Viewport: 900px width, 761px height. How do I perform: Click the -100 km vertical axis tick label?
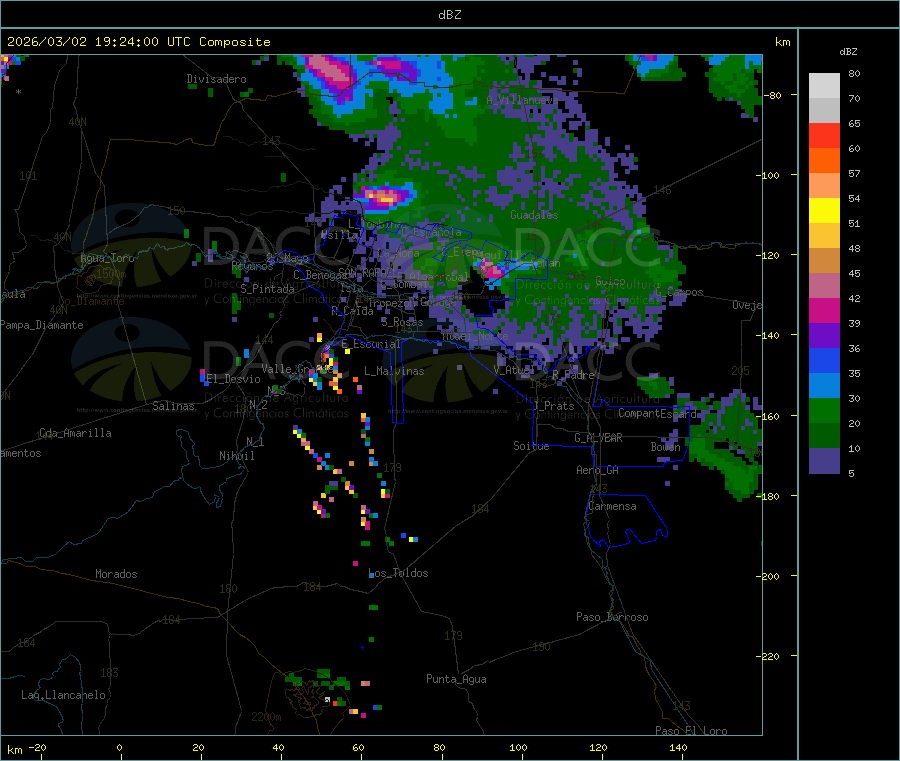[768, 175]
